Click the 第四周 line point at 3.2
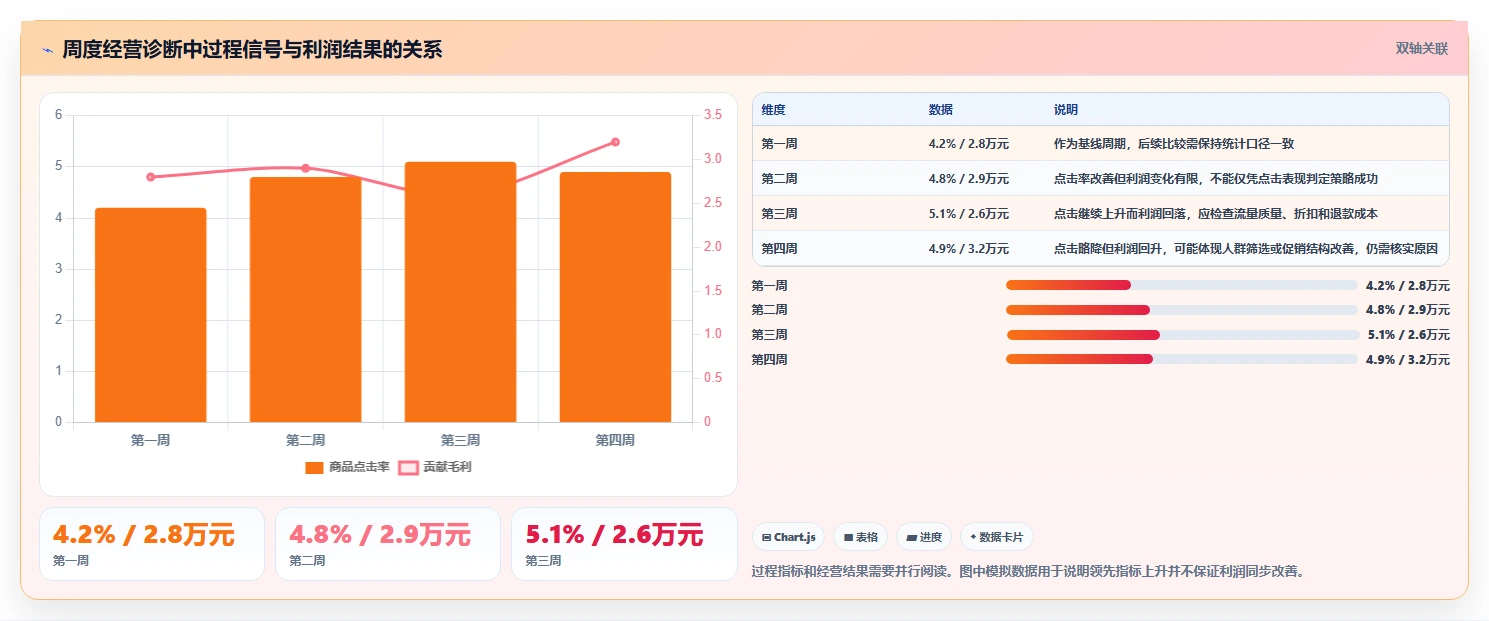Image resolution: width=1489 pixels, height=621 pixels. tap(615, 142)
